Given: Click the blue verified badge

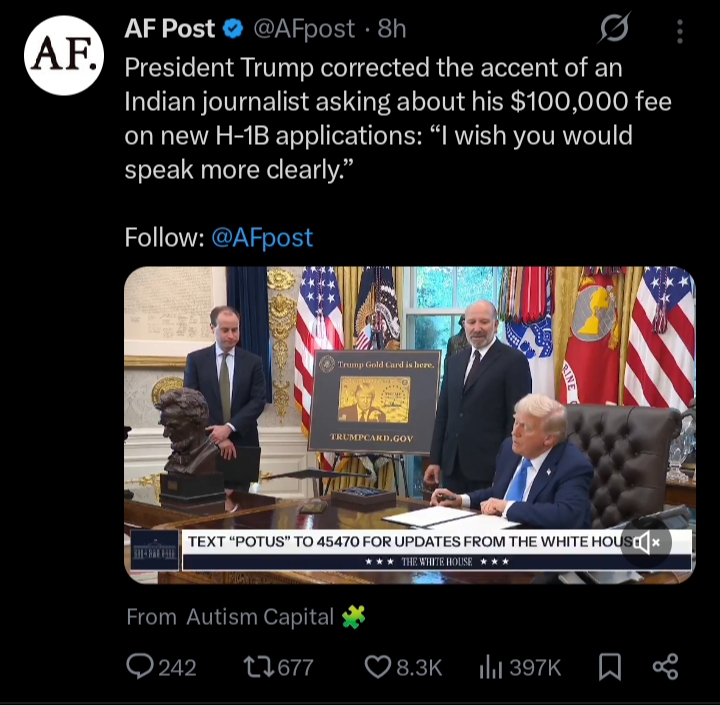Looking at the screenshot, I should 233,29.
